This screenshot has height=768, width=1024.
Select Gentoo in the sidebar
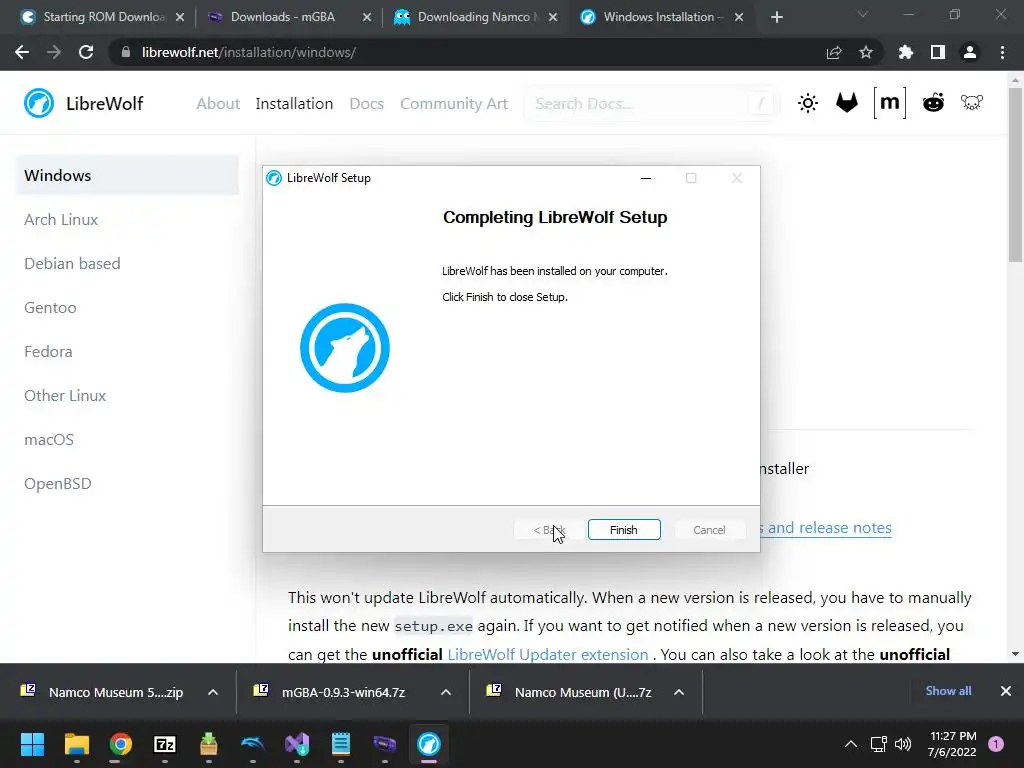point(50,308)
